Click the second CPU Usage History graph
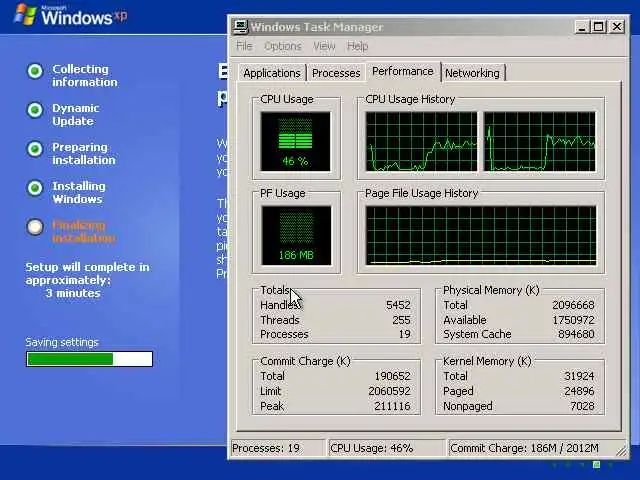Viewport: 640px width, 480px height. click(x=539, y=141)
